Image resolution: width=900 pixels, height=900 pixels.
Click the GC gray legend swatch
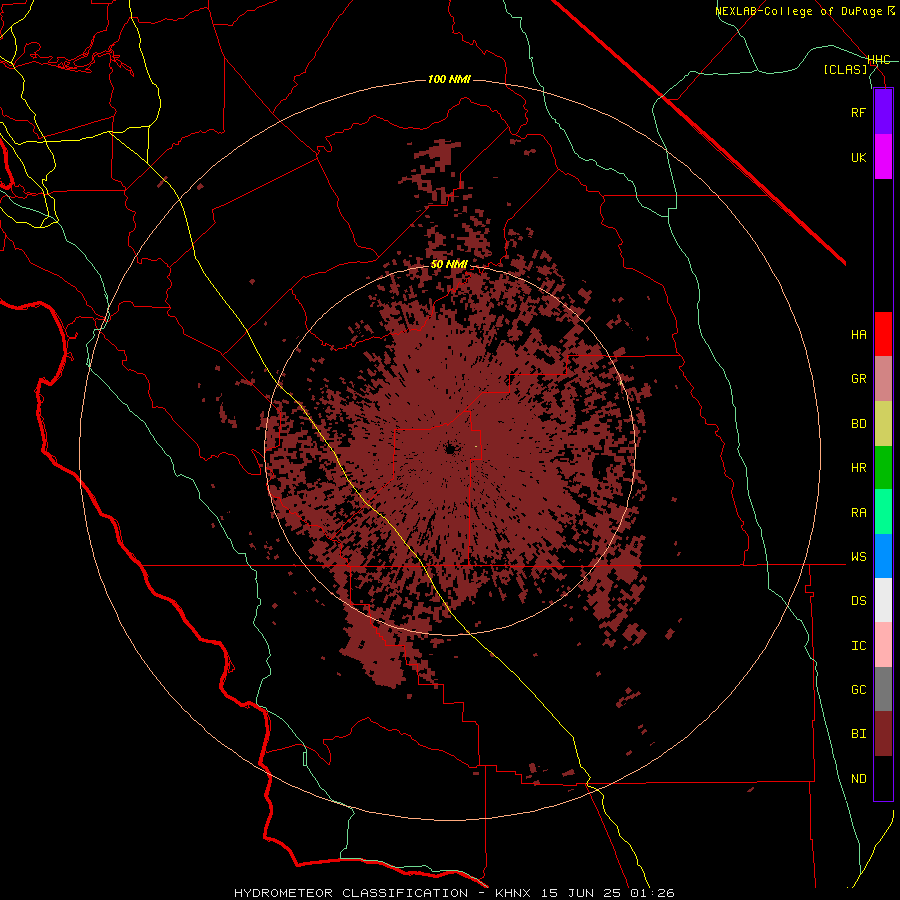(883, 689)
